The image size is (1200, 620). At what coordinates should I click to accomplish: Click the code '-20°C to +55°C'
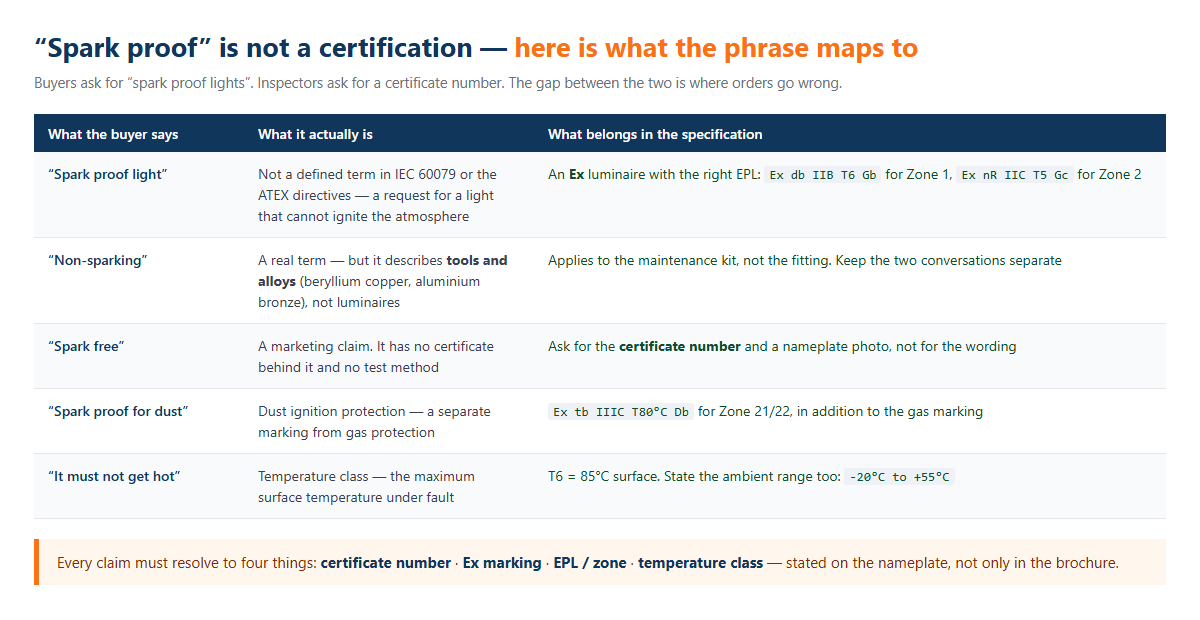coord(900,477)
